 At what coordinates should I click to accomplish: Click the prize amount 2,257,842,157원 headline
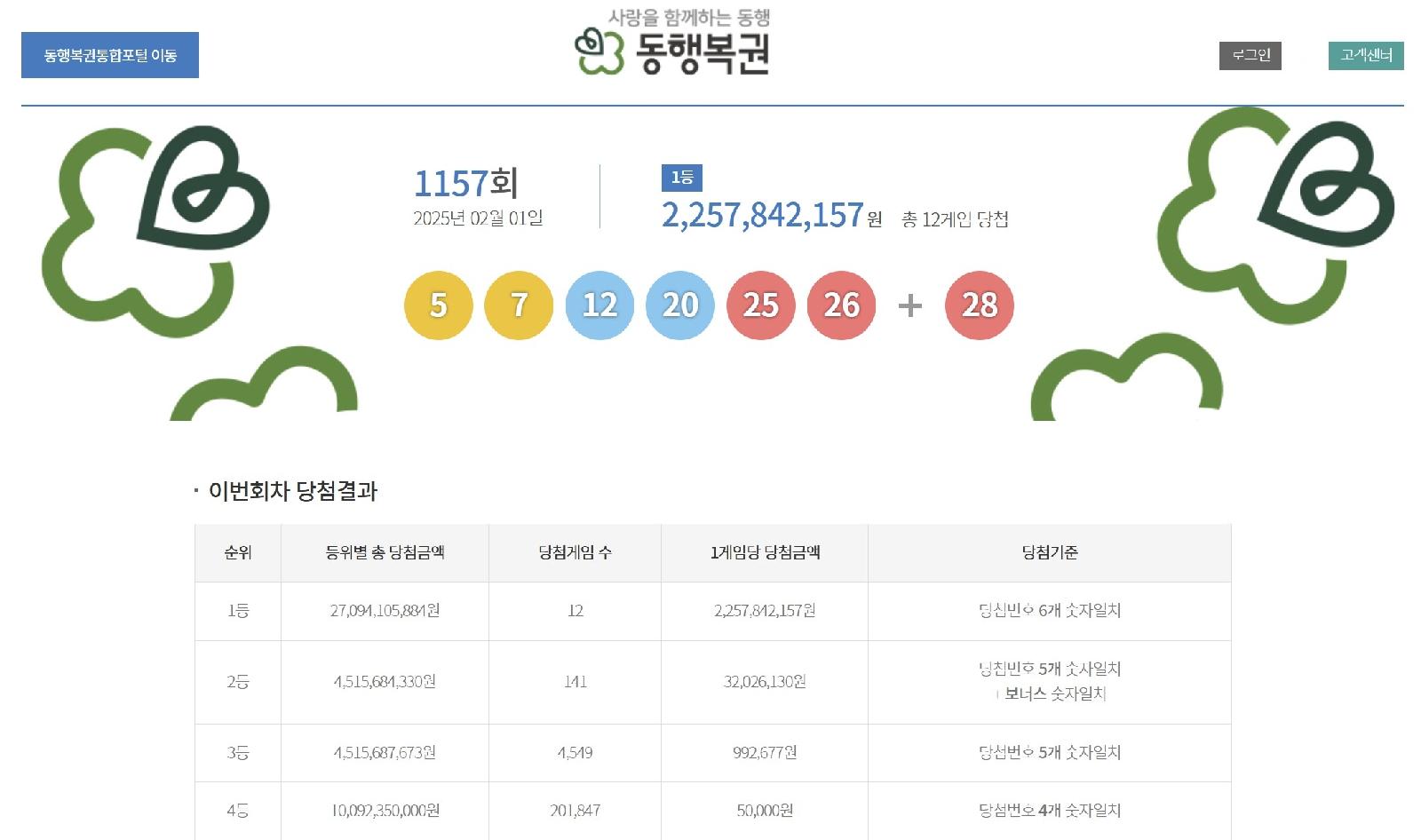772,216
